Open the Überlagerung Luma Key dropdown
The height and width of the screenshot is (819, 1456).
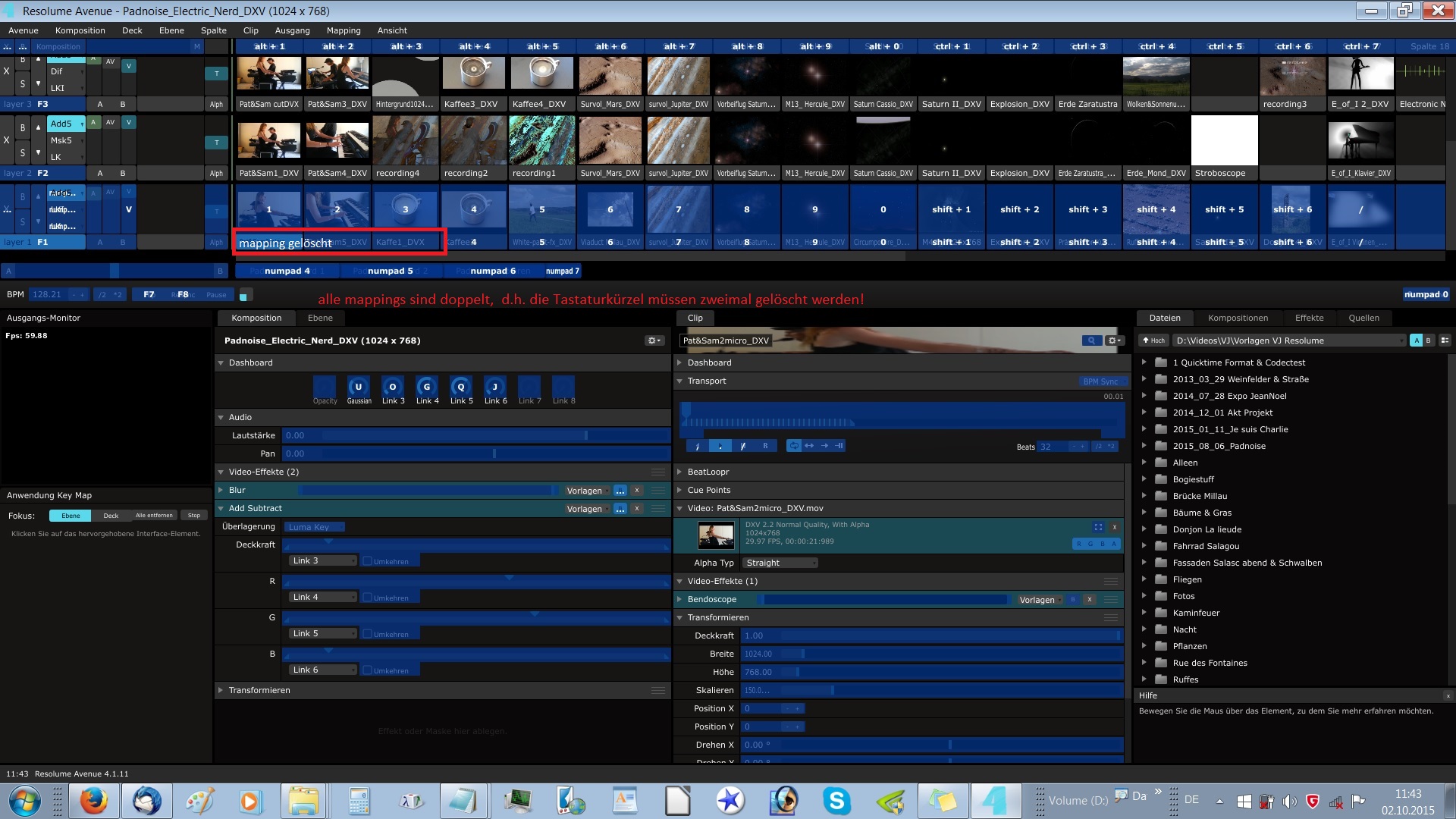314,527
